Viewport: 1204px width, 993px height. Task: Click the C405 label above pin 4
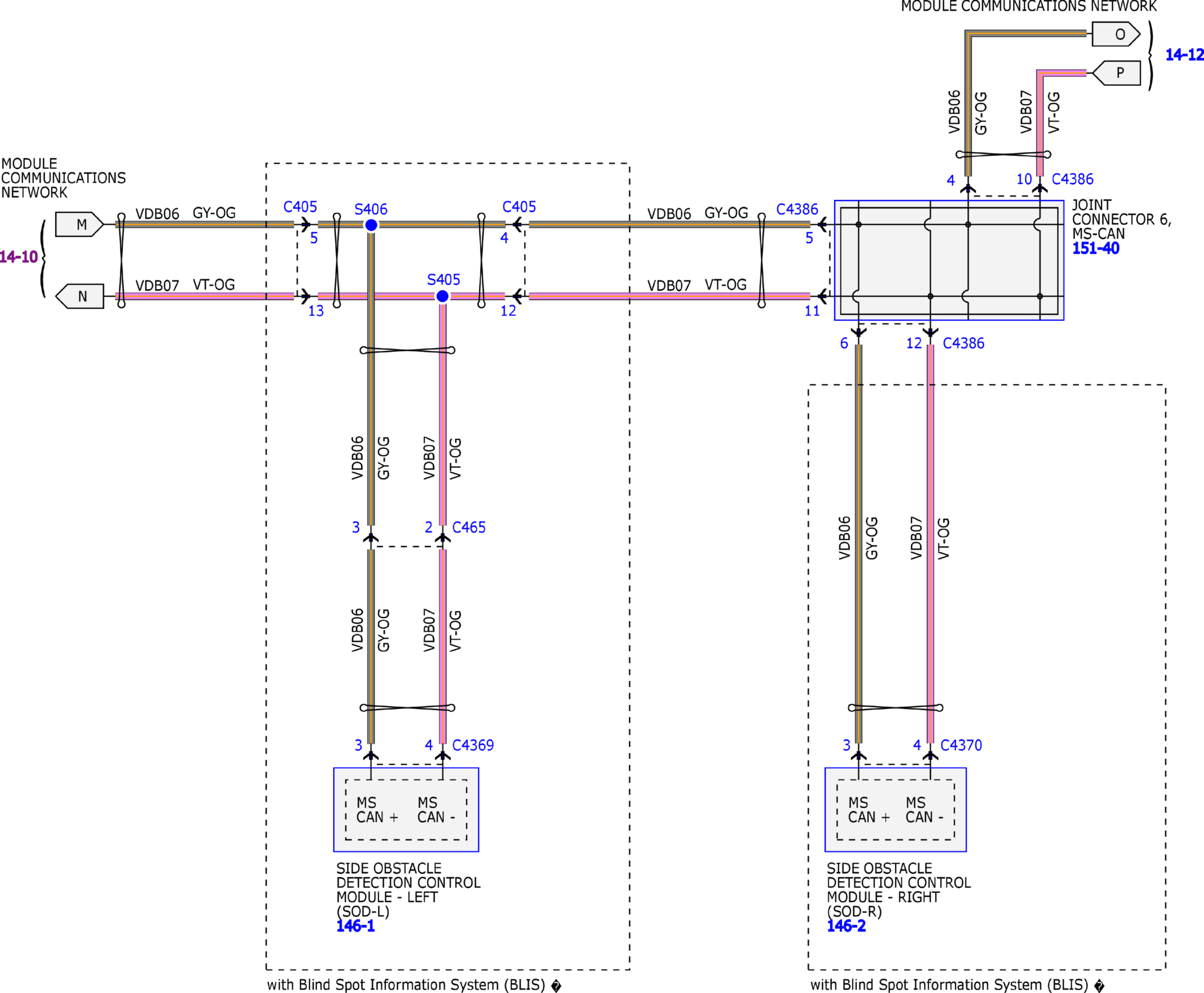coord(519,207)
